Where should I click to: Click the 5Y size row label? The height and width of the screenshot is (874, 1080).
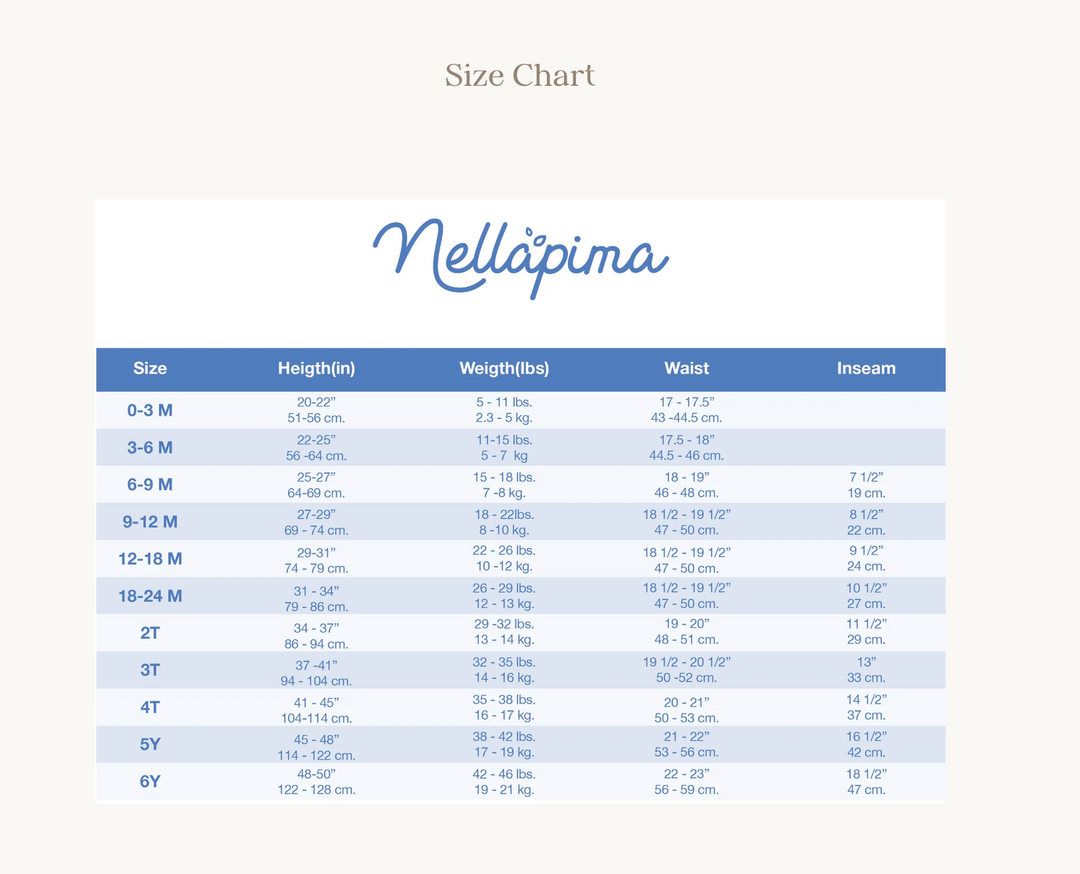click(150, 745)
